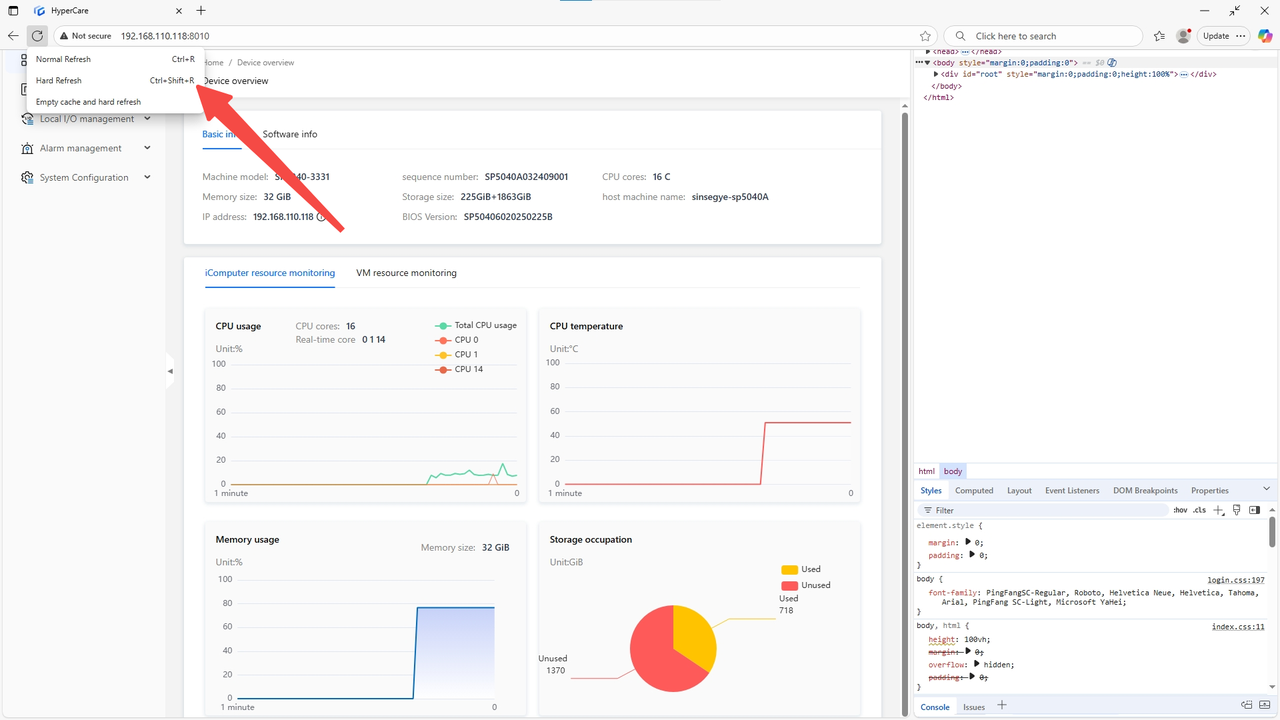Click the new style rule plus icon
This screenshot has height=720, width=1280.
[1218, 510]
